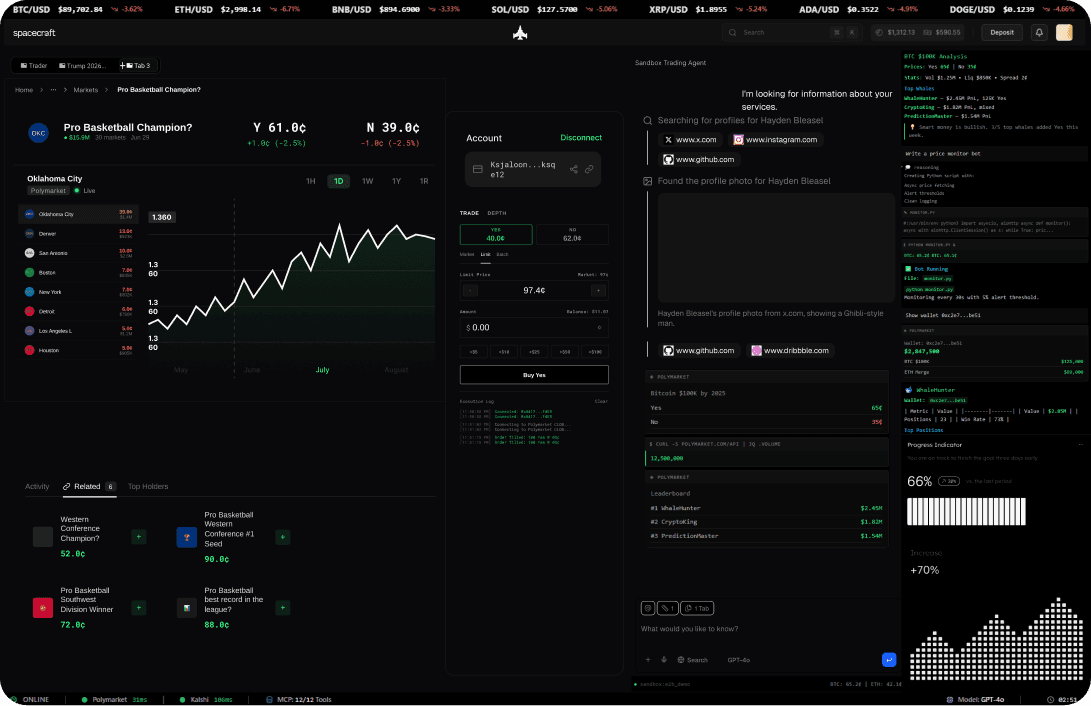Increase the limit price with the plus stepper
1091x706 pixels.
point(599,290)
